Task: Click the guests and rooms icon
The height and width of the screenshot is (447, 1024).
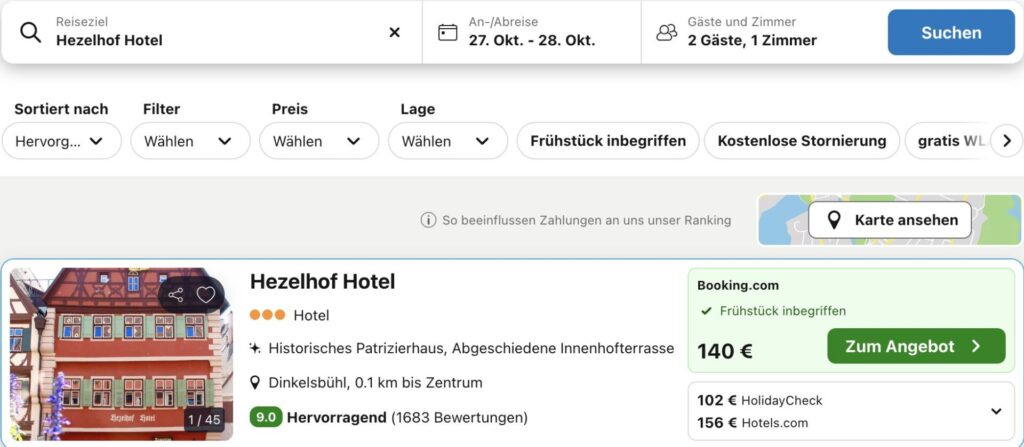Action: click(666, 32)
